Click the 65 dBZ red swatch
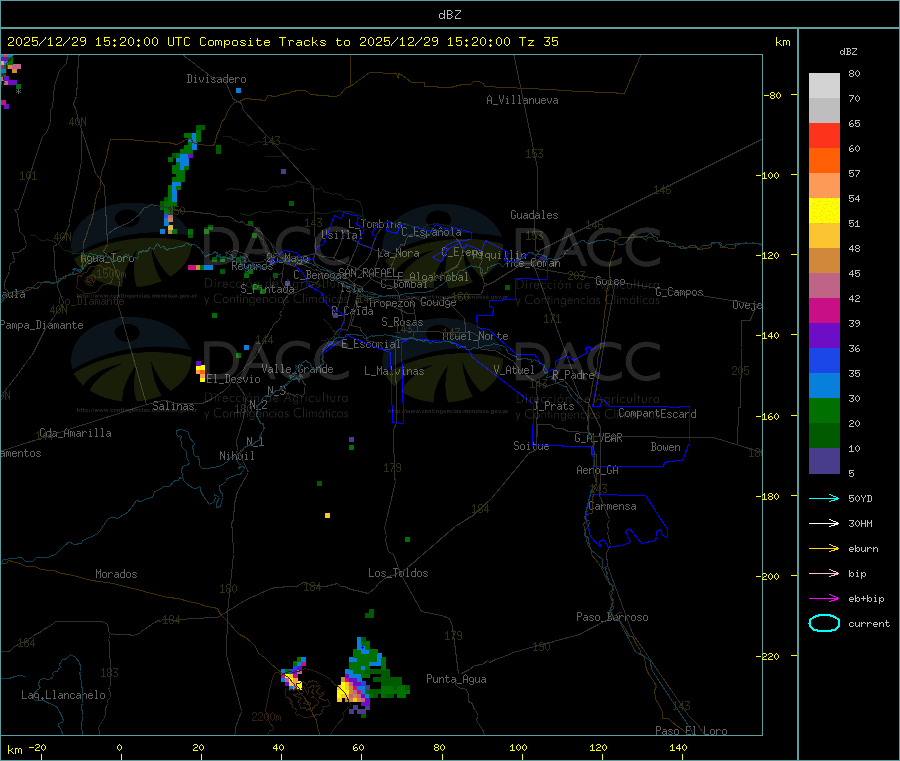 pyautogui.click(x=824, y=135)
